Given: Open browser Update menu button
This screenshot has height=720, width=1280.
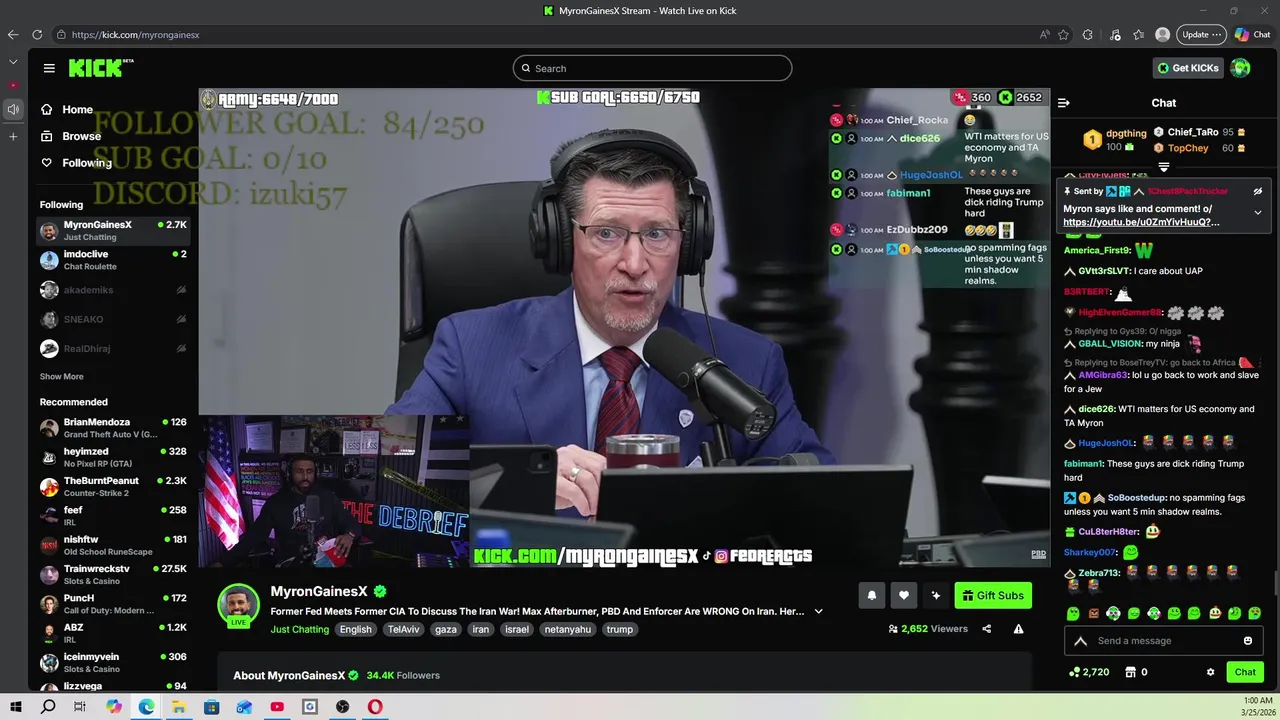Looking at the screenshot, I should click(1201, 34).
